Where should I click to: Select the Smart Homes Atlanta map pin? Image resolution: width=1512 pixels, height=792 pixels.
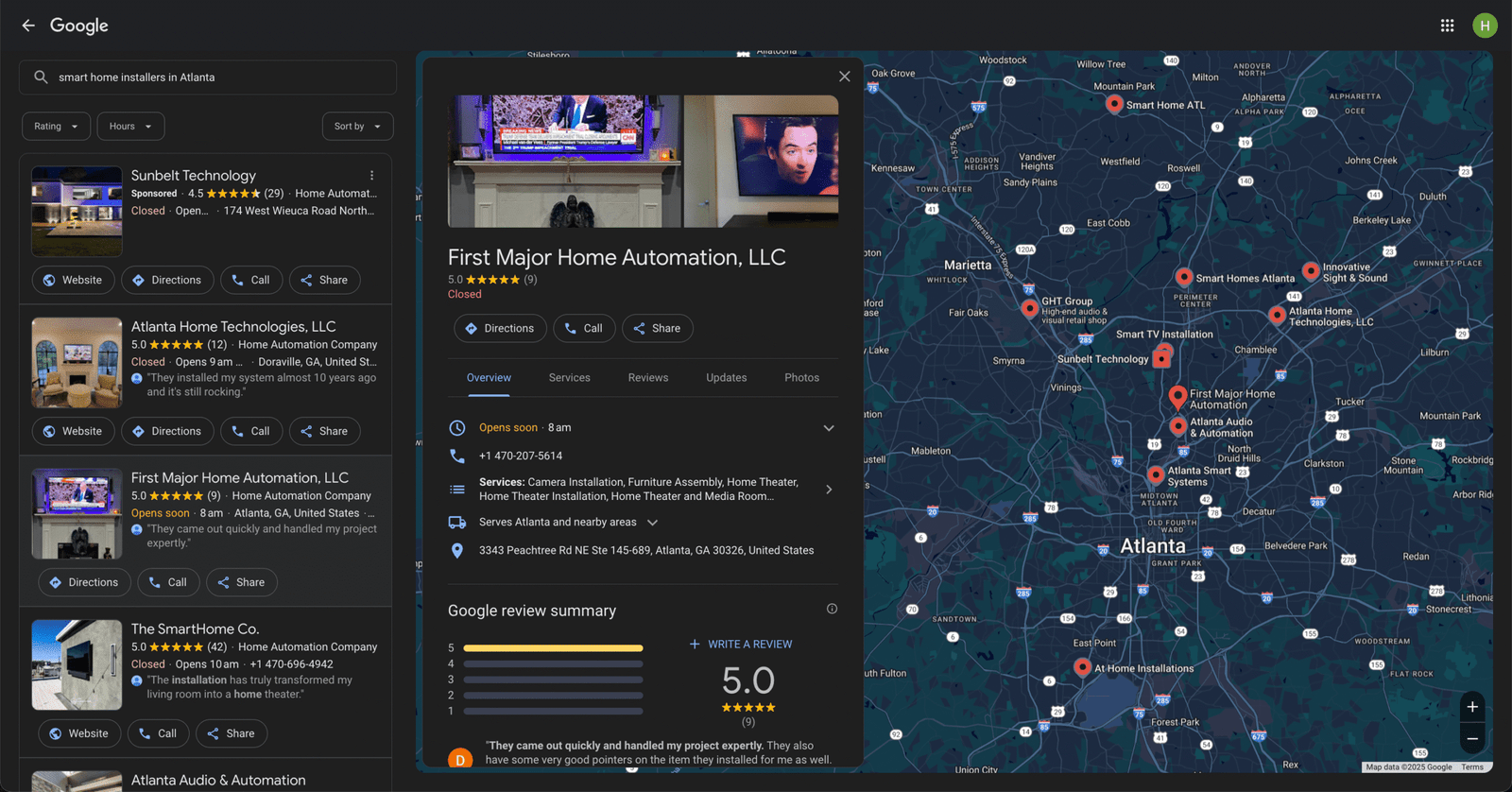(x=1184, y=277)
